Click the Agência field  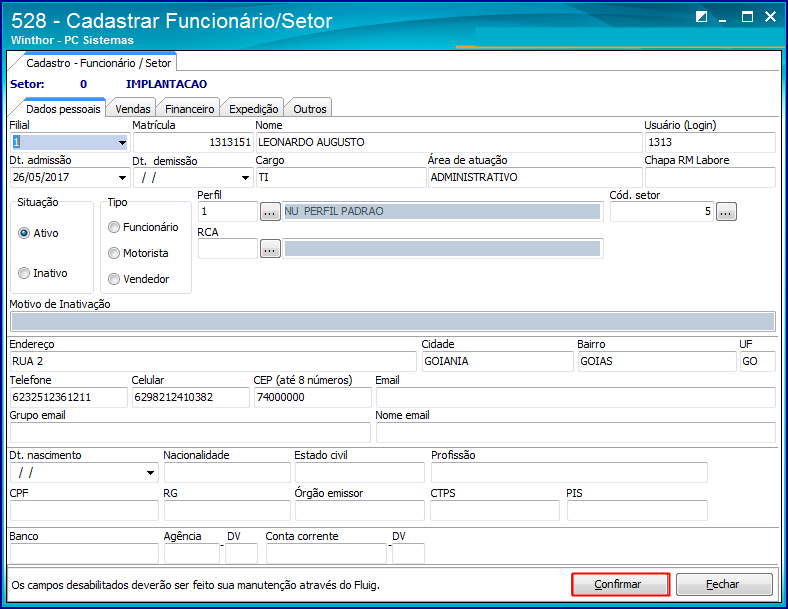tap(192, 554)
